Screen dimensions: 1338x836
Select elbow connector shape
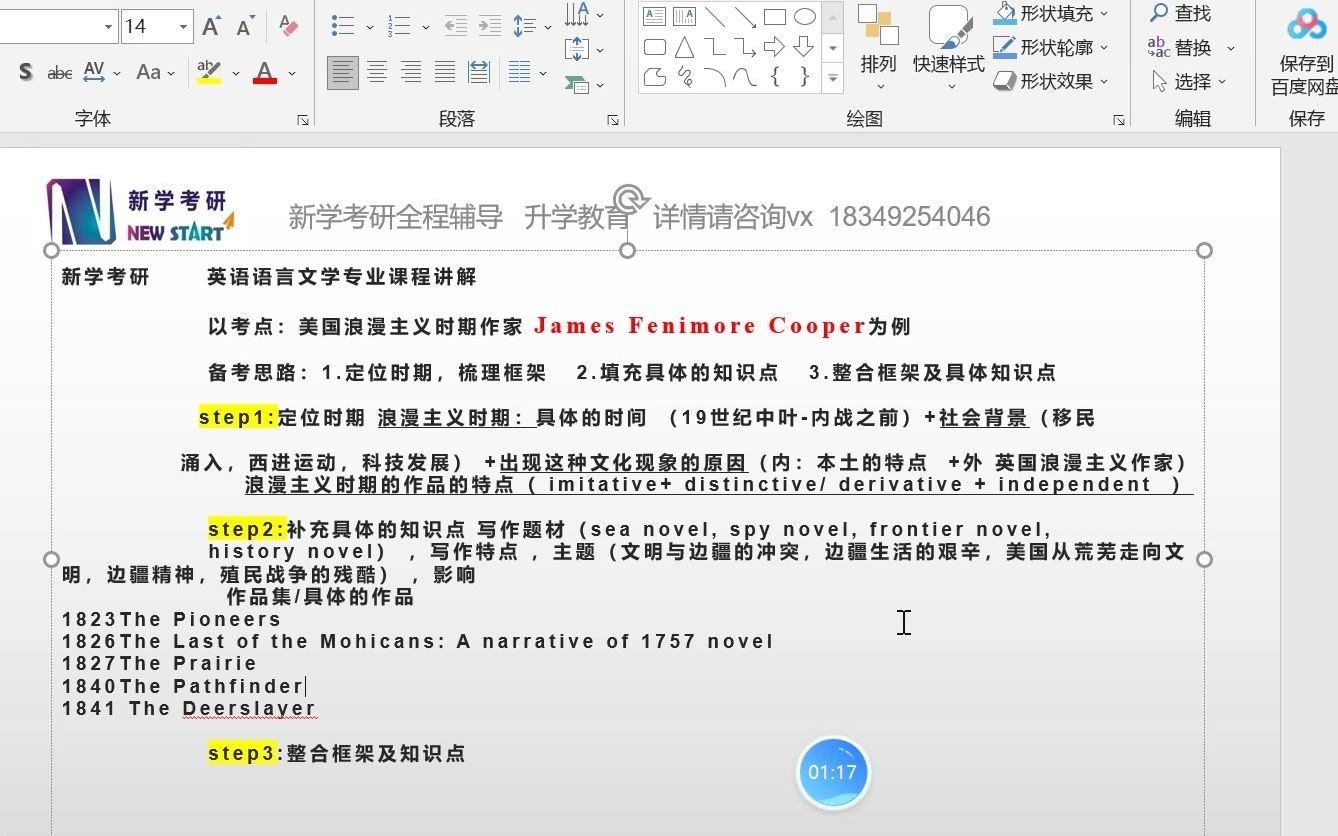point(714,46)
